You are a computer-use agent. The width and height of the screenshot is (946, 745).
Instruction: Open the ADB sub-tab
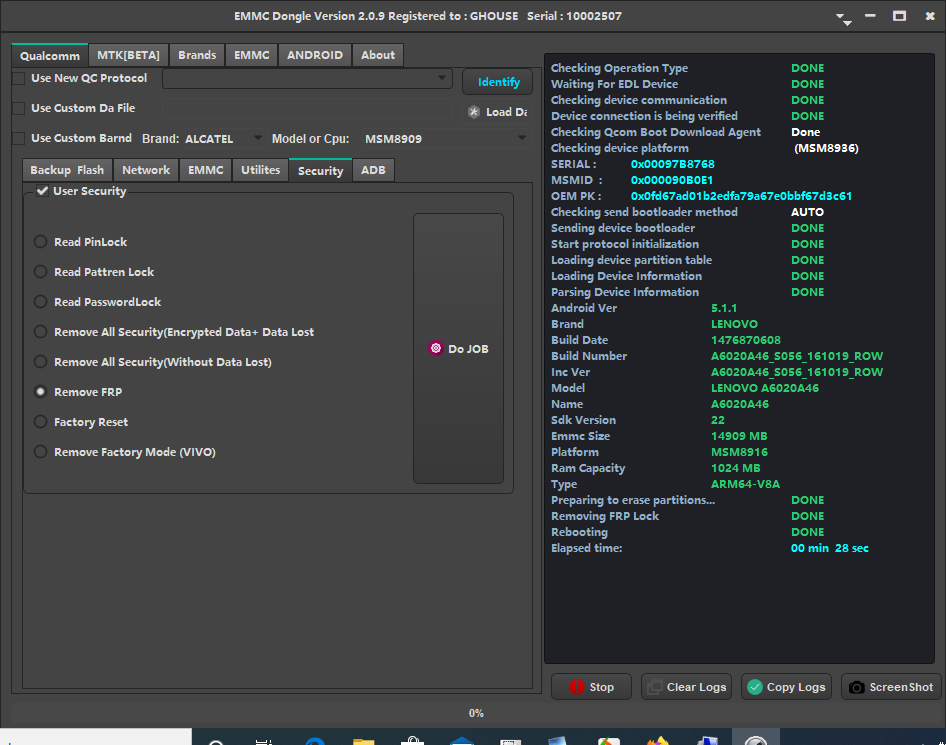[x=373, y=170]
